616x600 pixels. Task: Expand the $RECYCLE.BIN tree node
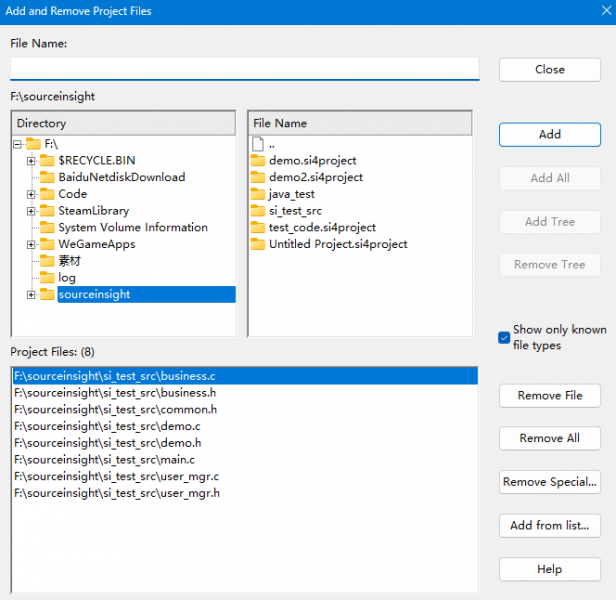coord(31,161)
